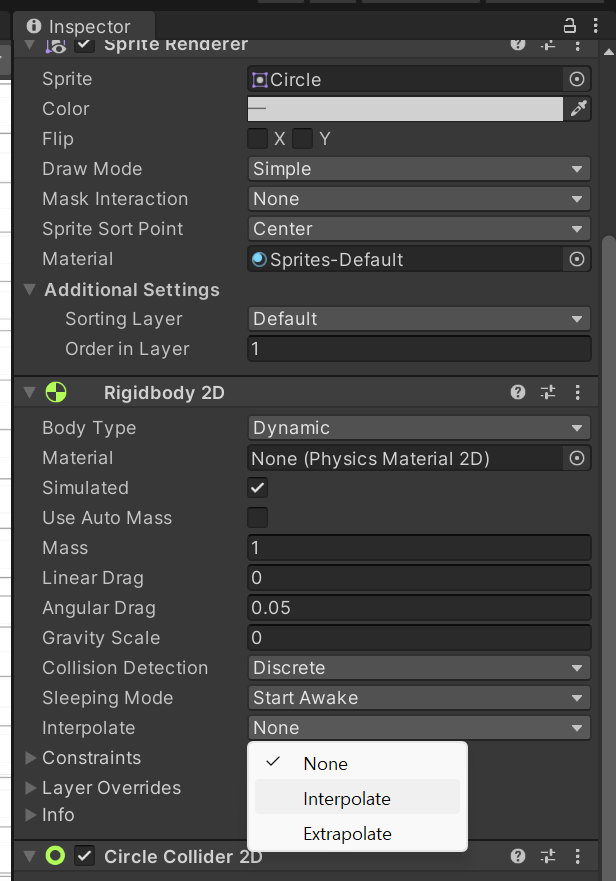
Task: Open Circle Collider 2D component menu
Action: pyautogui.click(x=577, y=856)
